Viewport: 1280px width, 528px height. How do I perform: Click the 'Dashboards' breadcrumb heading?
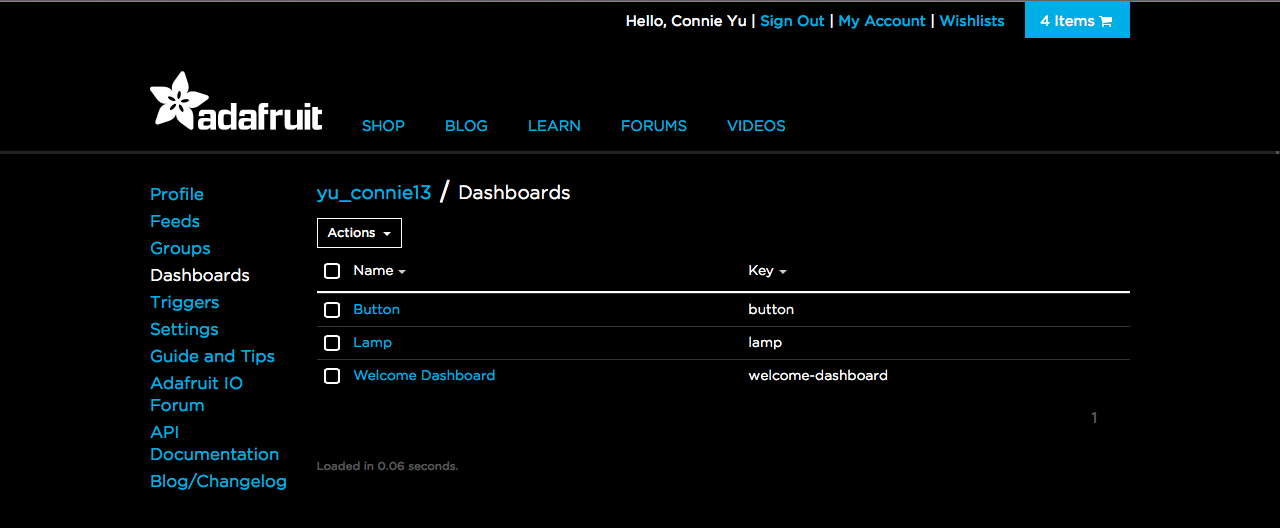click(514, 193)
